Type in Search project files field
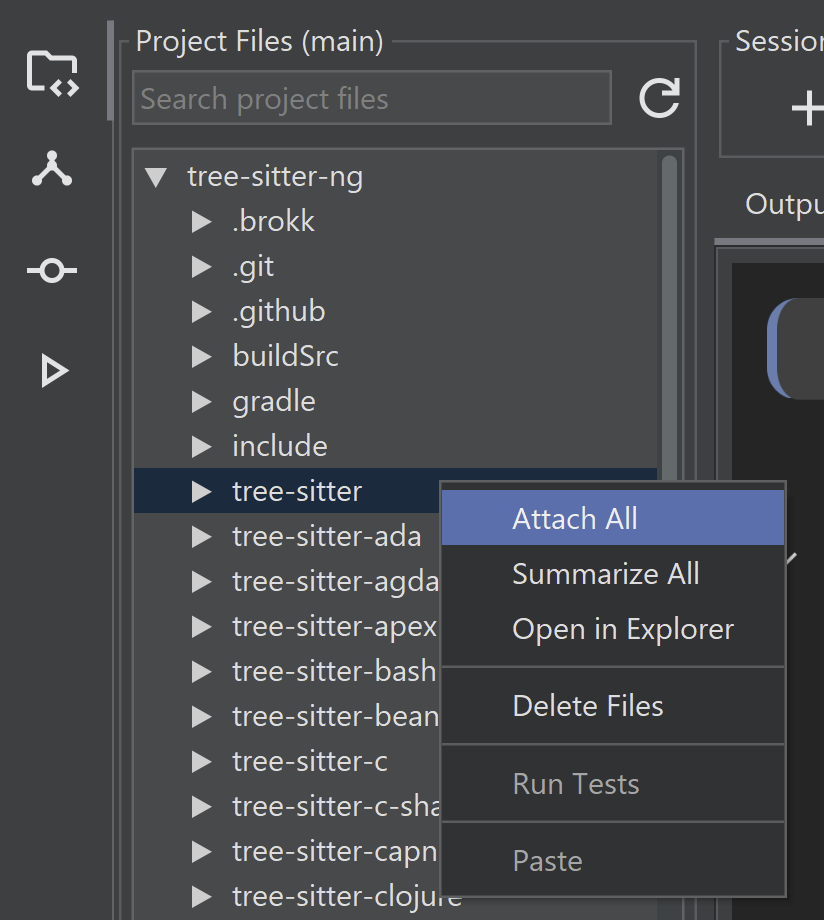This screenshot has width=824, height=920. point(371,98)
